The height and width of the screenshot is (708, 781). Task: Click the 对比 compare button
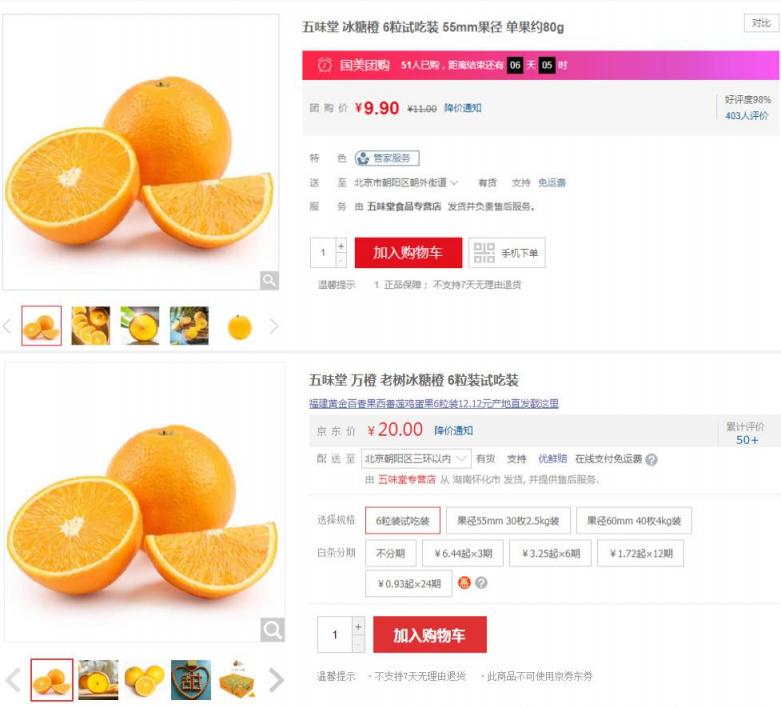(761, 23)
